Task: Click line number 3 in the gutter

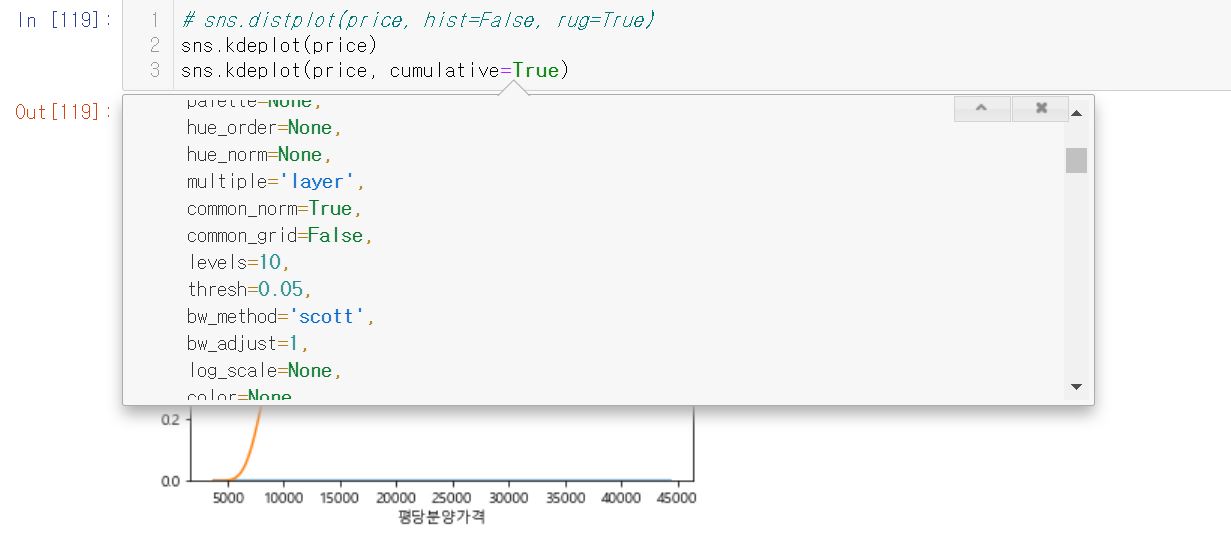Action: (x=155, y=70)
